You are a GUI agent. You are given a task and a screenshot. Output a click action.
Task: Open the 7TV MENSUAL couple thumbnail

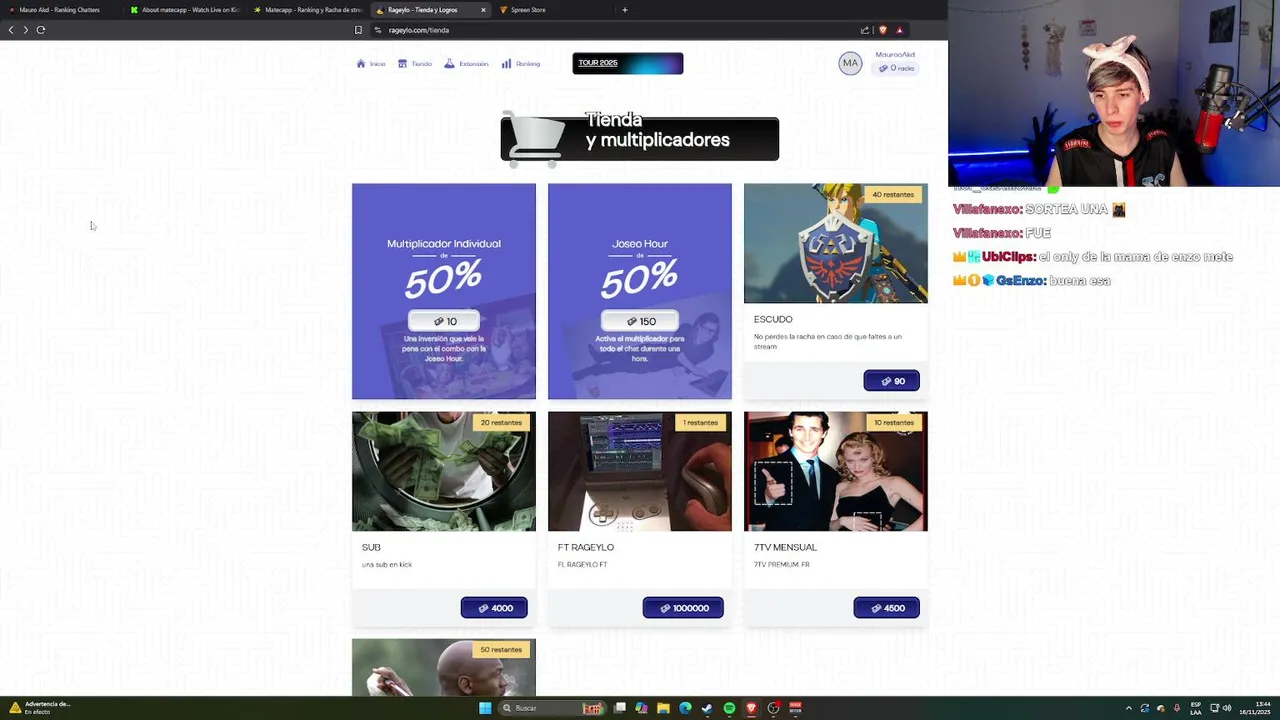(x=836, y=471)
